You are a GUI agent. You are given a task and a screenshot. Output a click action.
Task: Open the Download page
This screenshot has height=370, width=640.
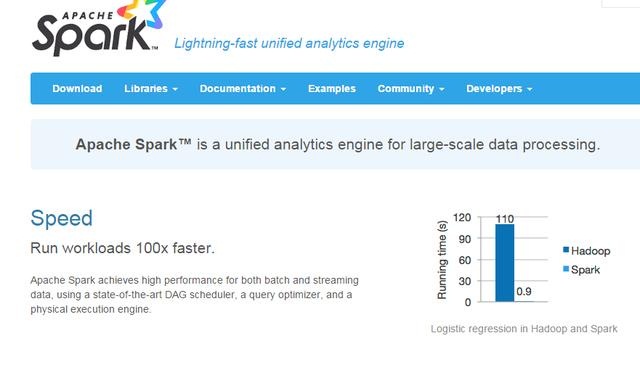click(x=77, y=89)
